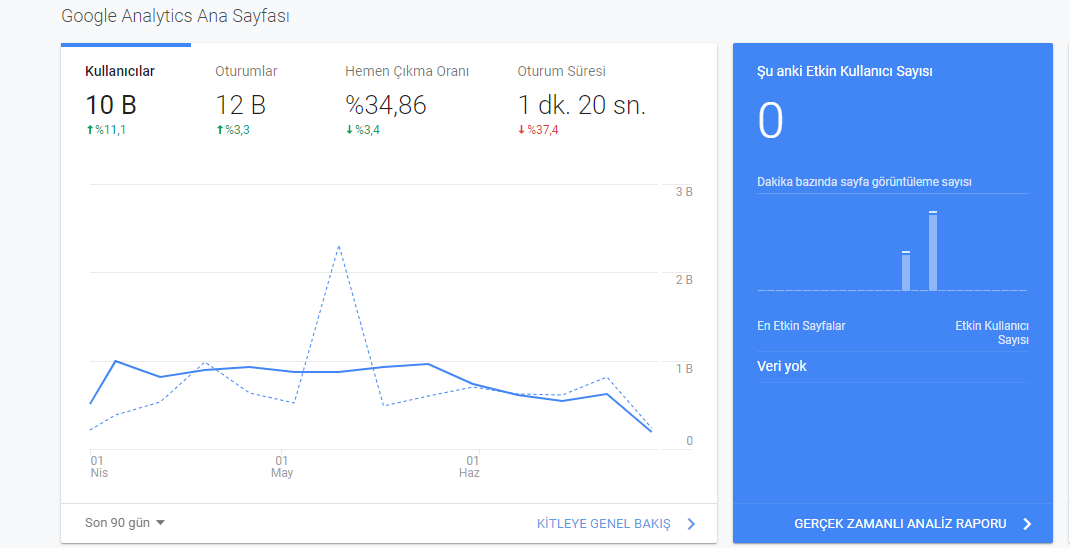1070x548 pixels.
Task: Click the 01 Haz axis label
Action: point(469,467)
